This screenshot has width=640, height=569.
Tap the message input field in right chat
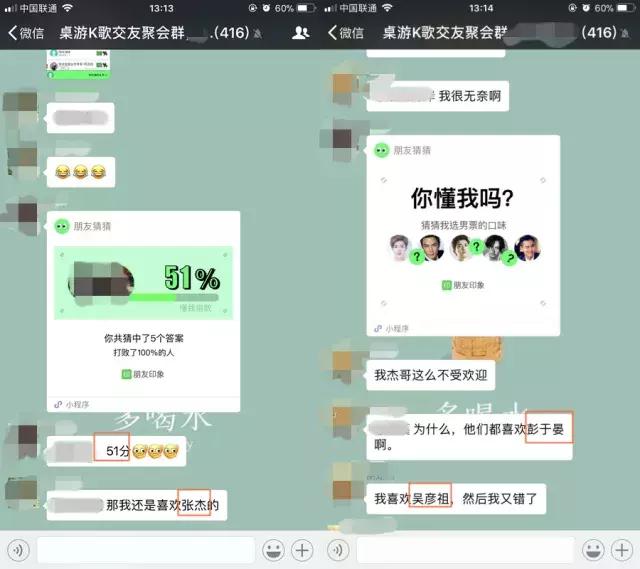465,550
